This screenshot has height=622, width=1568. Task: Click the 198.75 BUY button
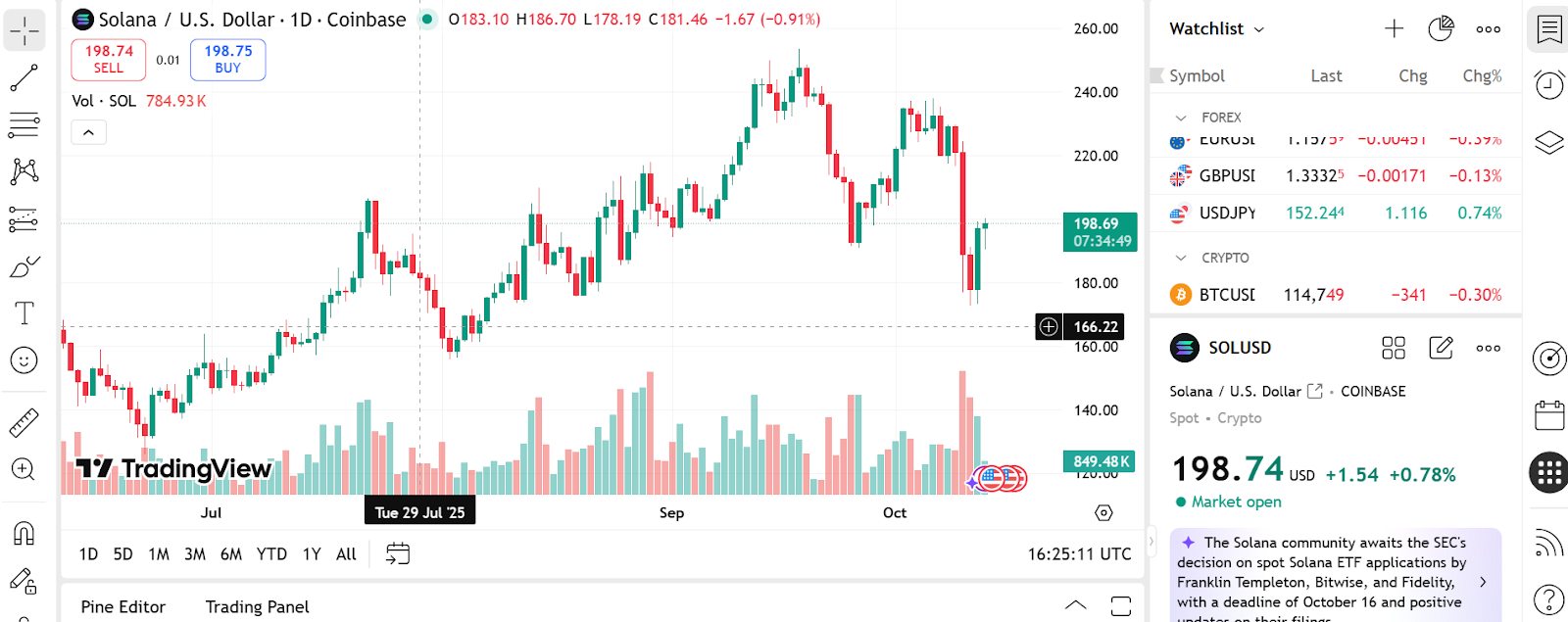coord(227,59)
